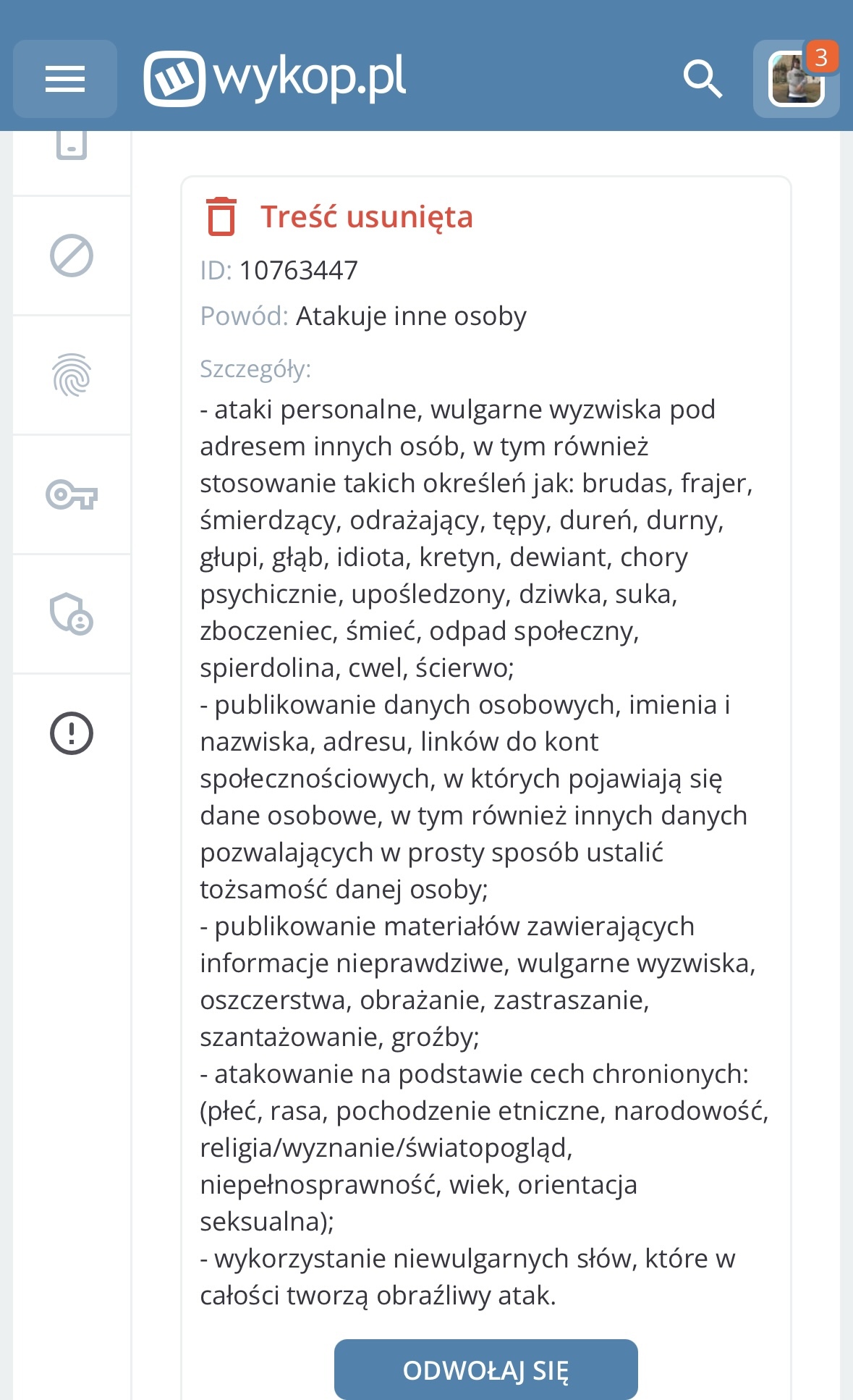The height and width of the screenshot is (1400, 853).
Task: Click the "Treść usunięta" heading
Action: (367, 217)
